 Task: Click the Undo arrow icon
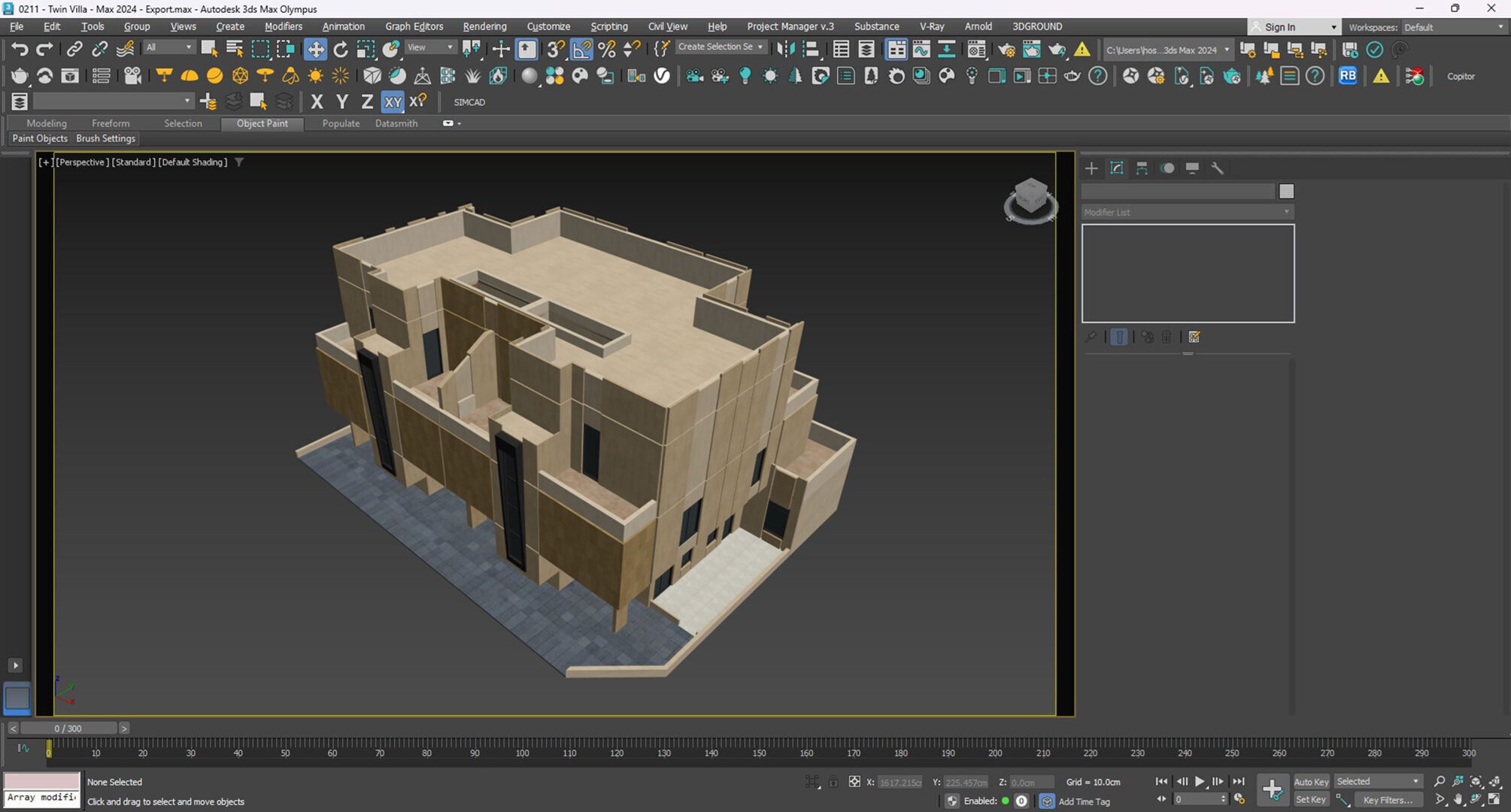pos(20,50)
